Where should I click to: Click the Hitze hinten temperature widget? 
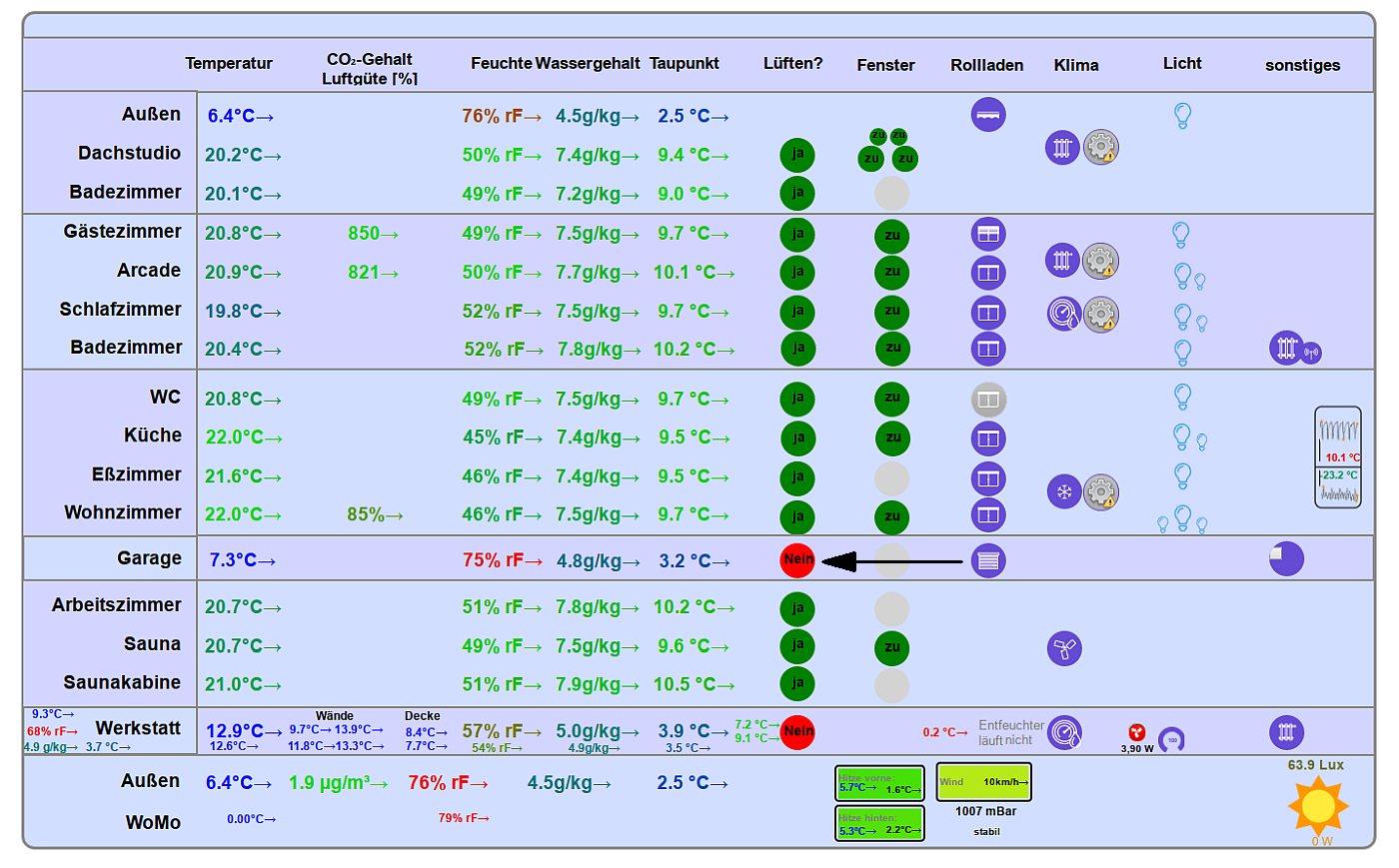pyautogui.click(x=879, y=823)
